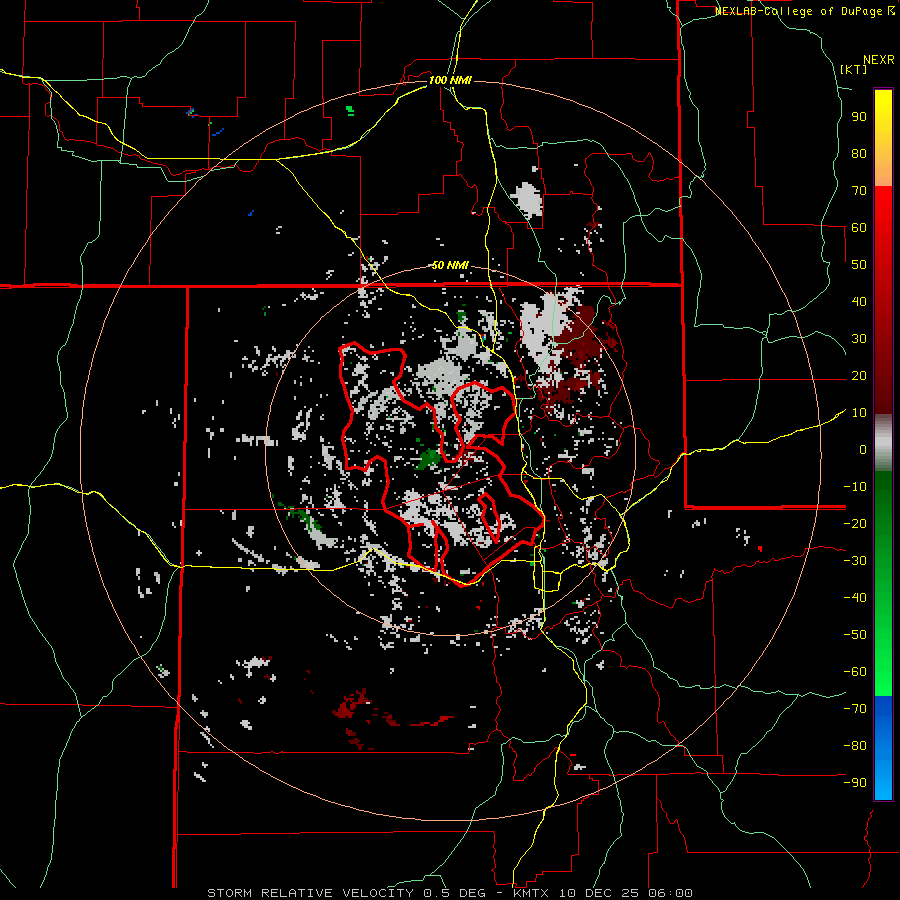
Task: Click the positive 70 value on the velocity scale
Action: (859, 191)
